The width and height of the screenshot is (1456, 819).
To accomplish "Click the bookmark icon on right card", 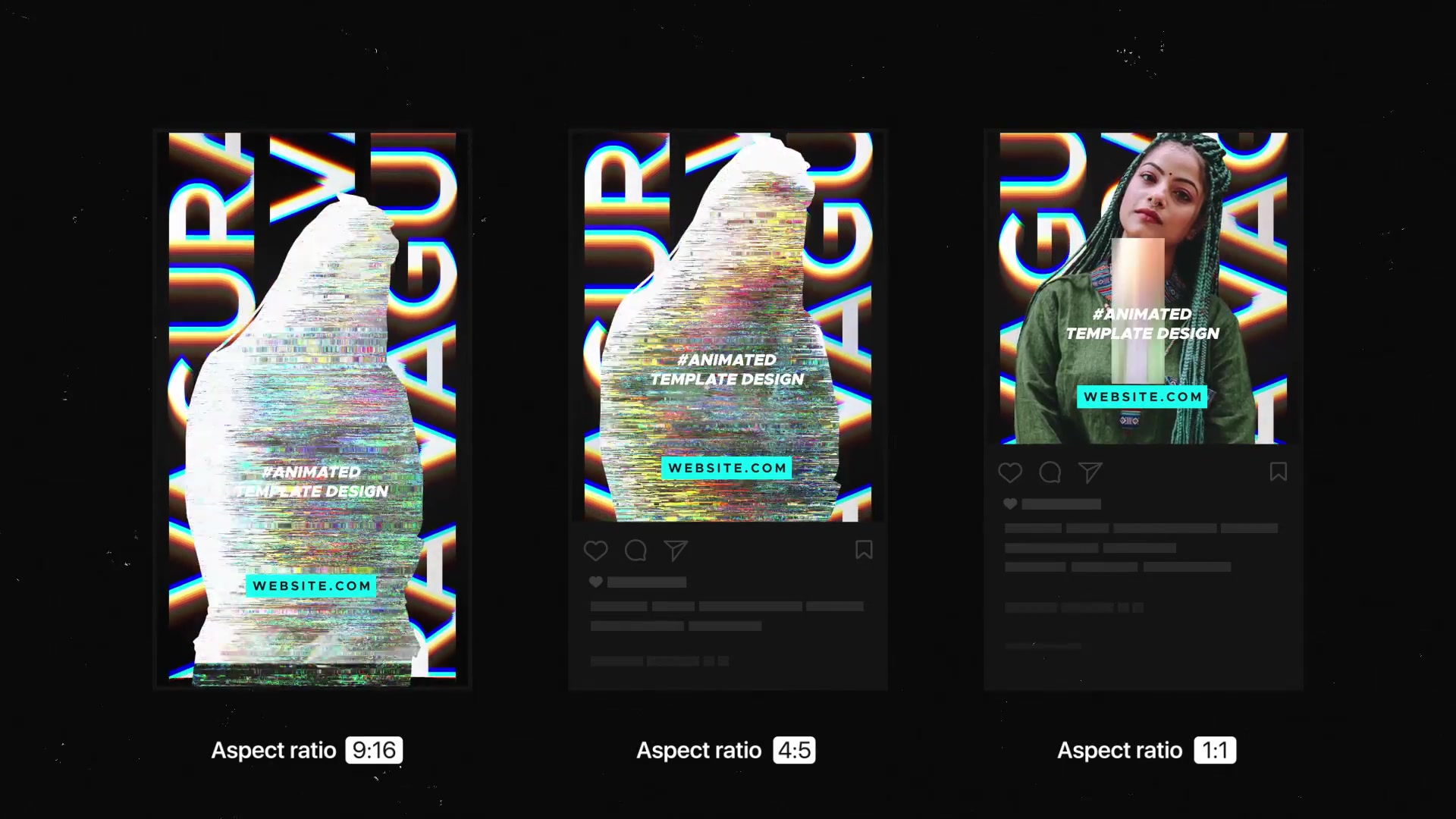I will pyautogui.click(x=1279, y=472).
